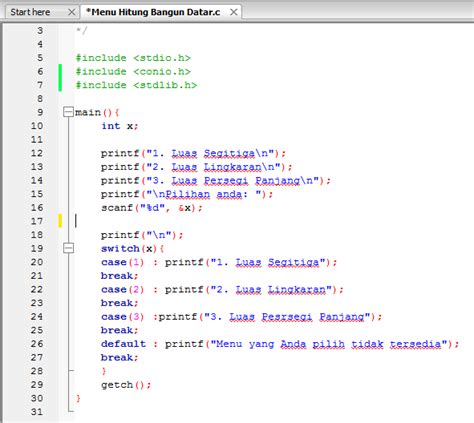Screen dimensions: 474x423
Task: Click the "Menu yang Anda pilih tidak tersedia" string
Action: 328,344
